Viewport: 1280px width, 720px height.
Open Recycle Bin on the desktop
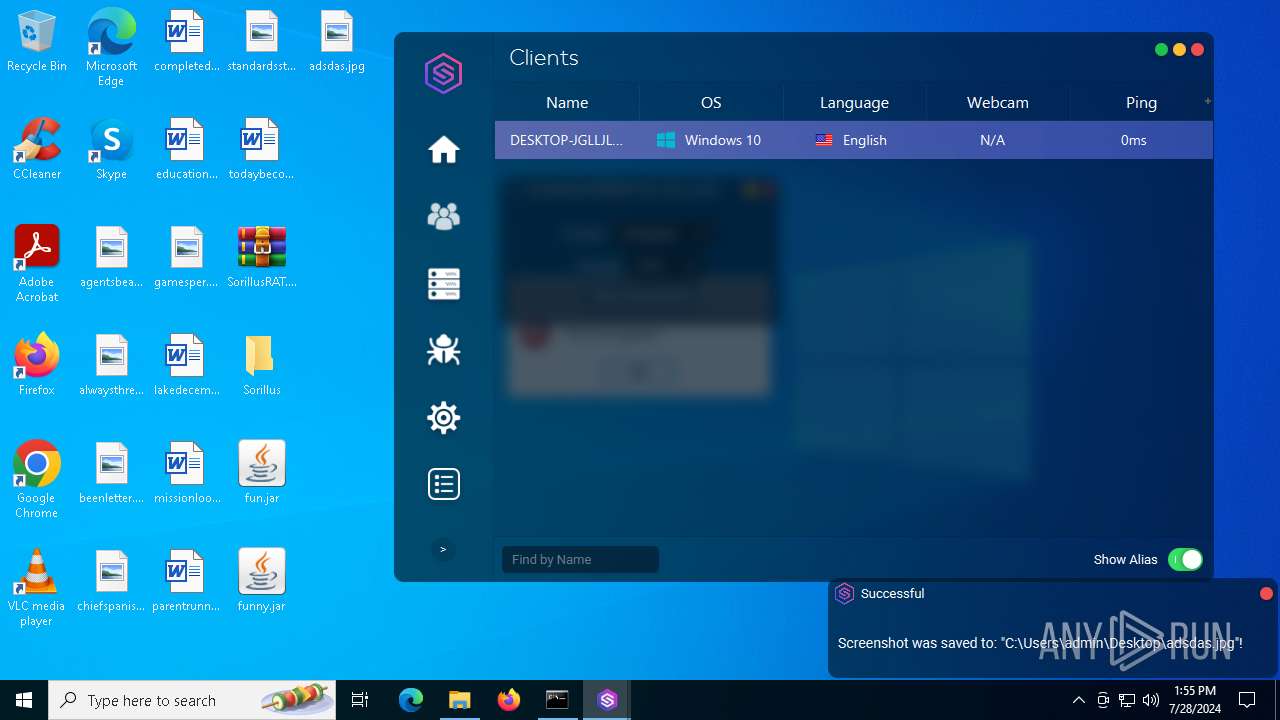click(37, 42)
